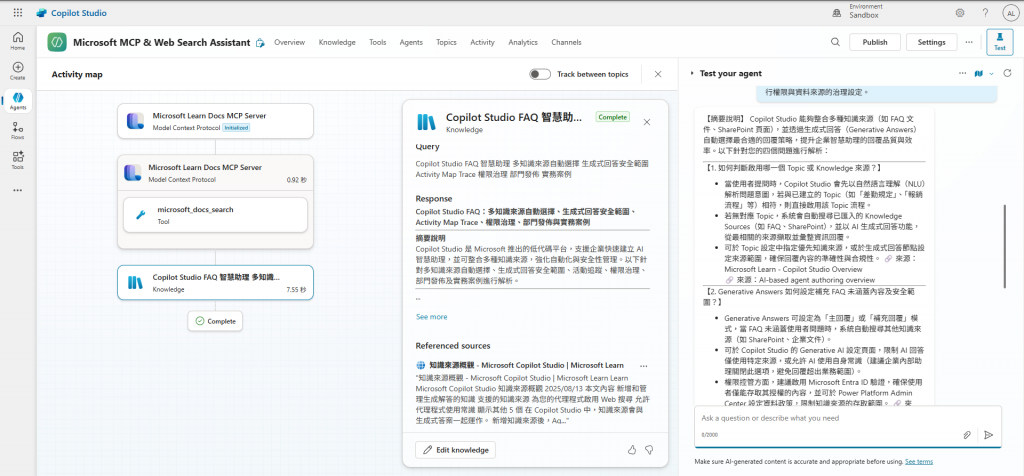Switch to the Topics tab
Screen dimensions: 1024x476
tap(446, 42)
